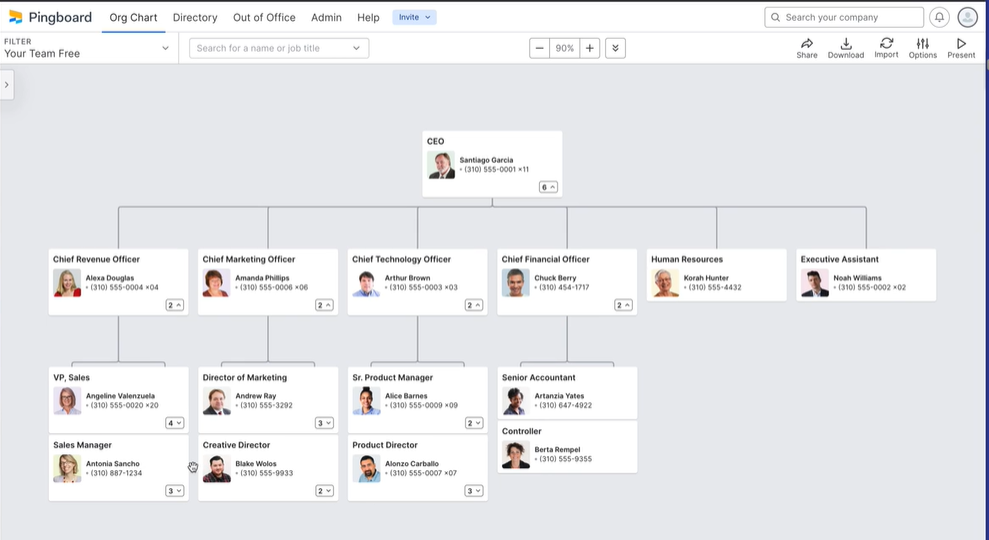Screen dimensions: 989x540
Task: Collapse the CEO's direct reports
Action: [x=548, y=187]
